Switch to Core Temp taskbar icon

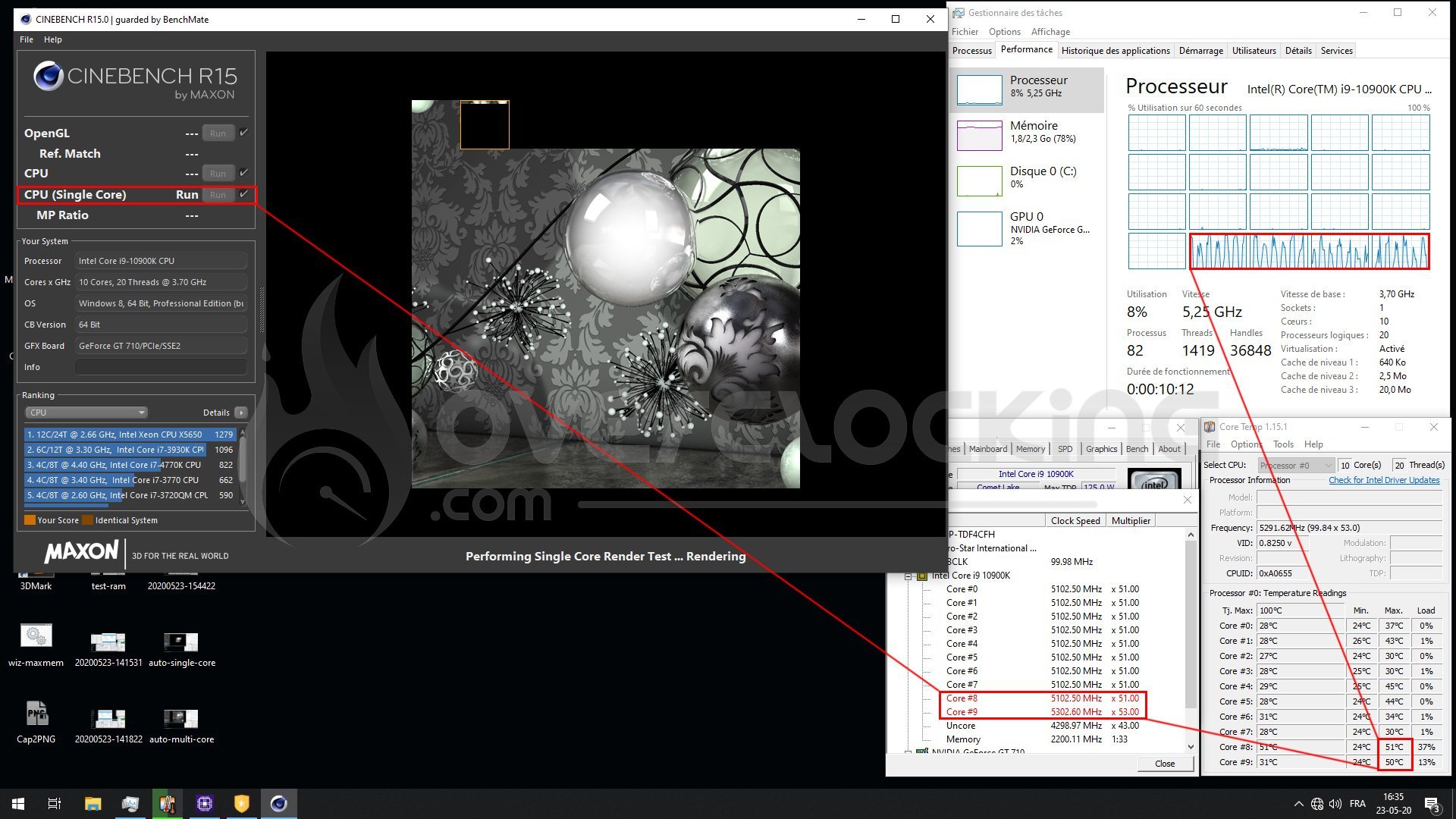point(167,804)
